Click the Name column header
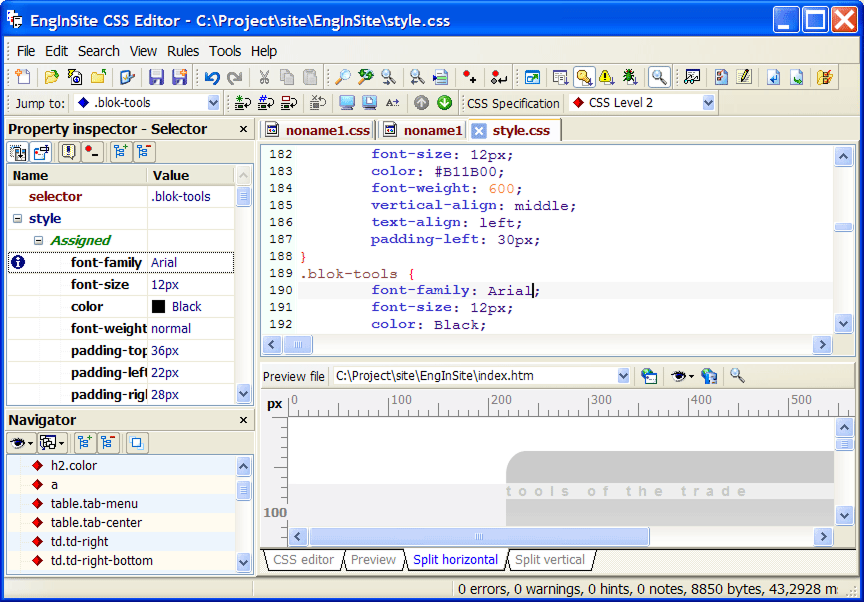864x602 pixels. point(77,176)
